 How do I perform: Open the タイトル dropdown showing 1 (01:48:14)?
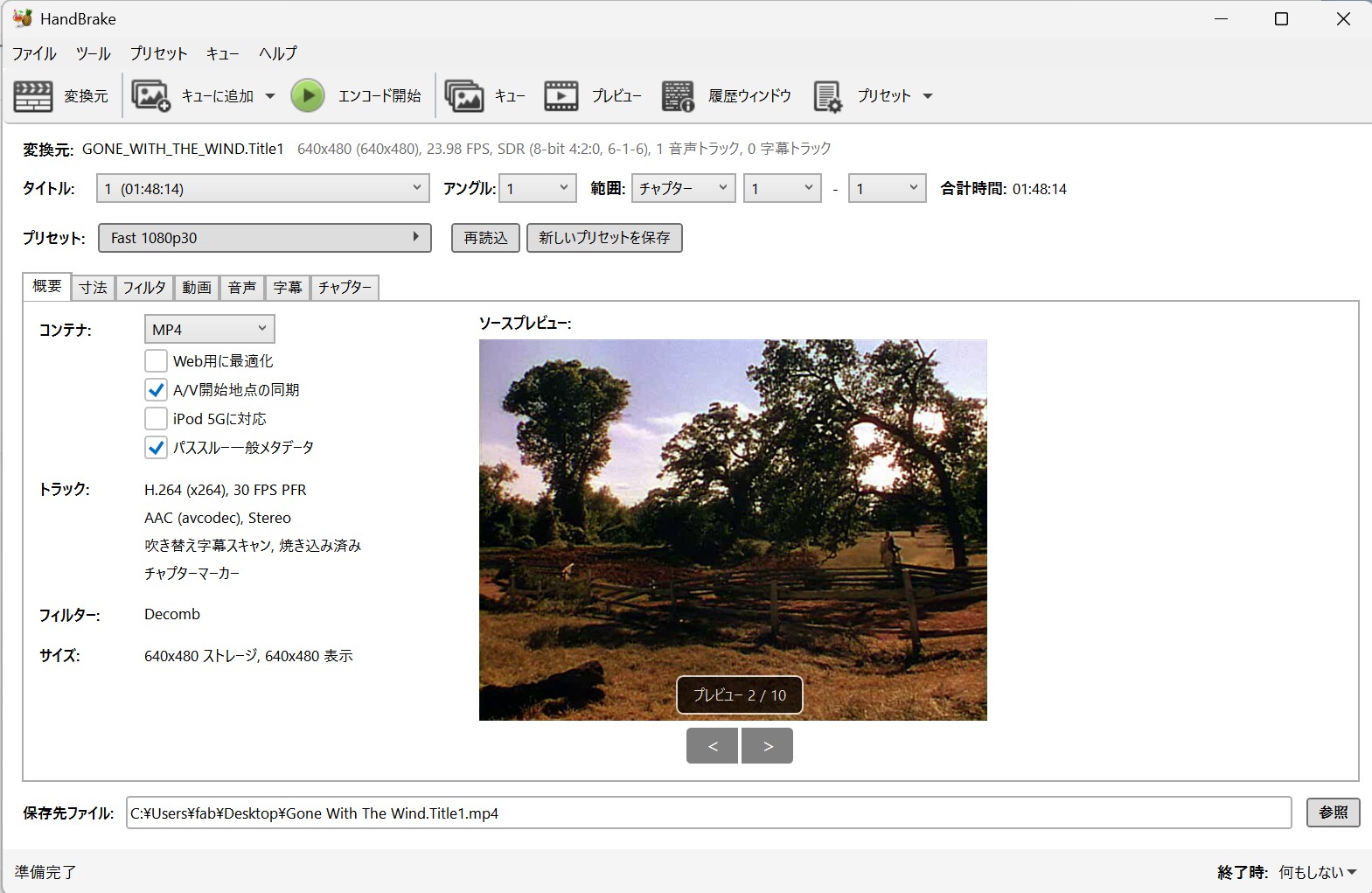click(262, 188)
